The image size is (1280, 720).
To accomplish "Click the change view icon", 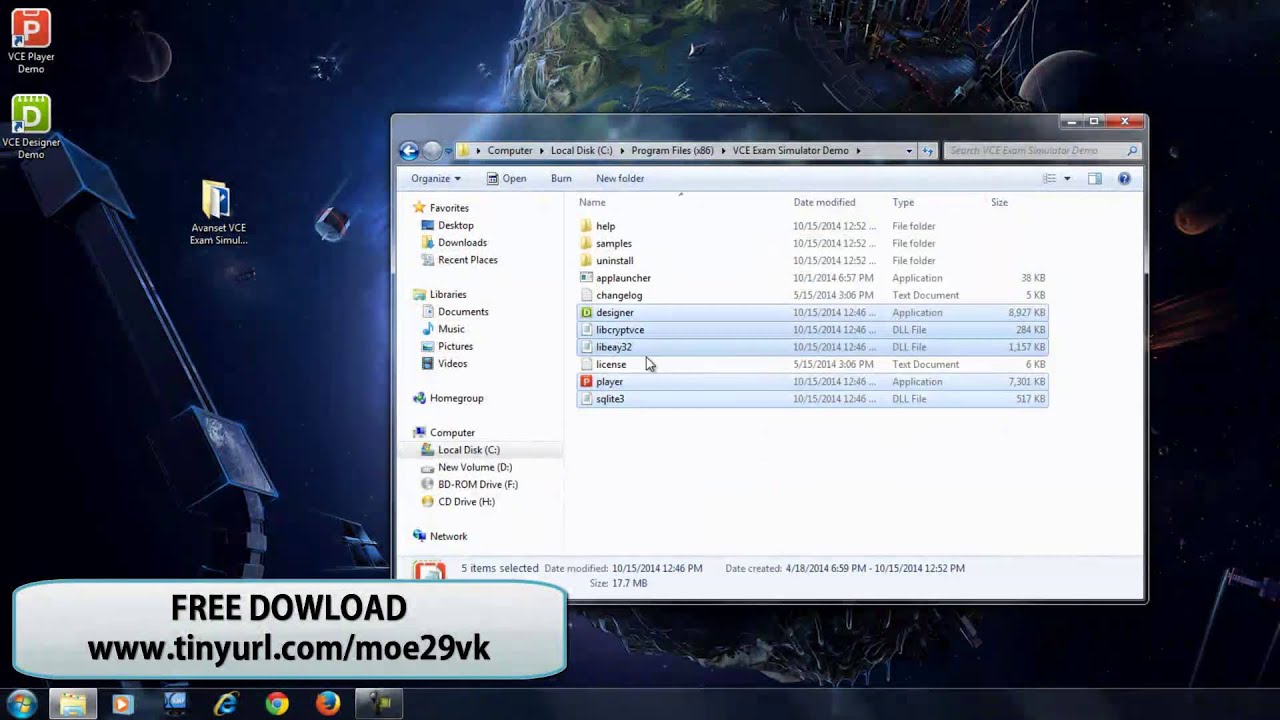I will 1049,179.
